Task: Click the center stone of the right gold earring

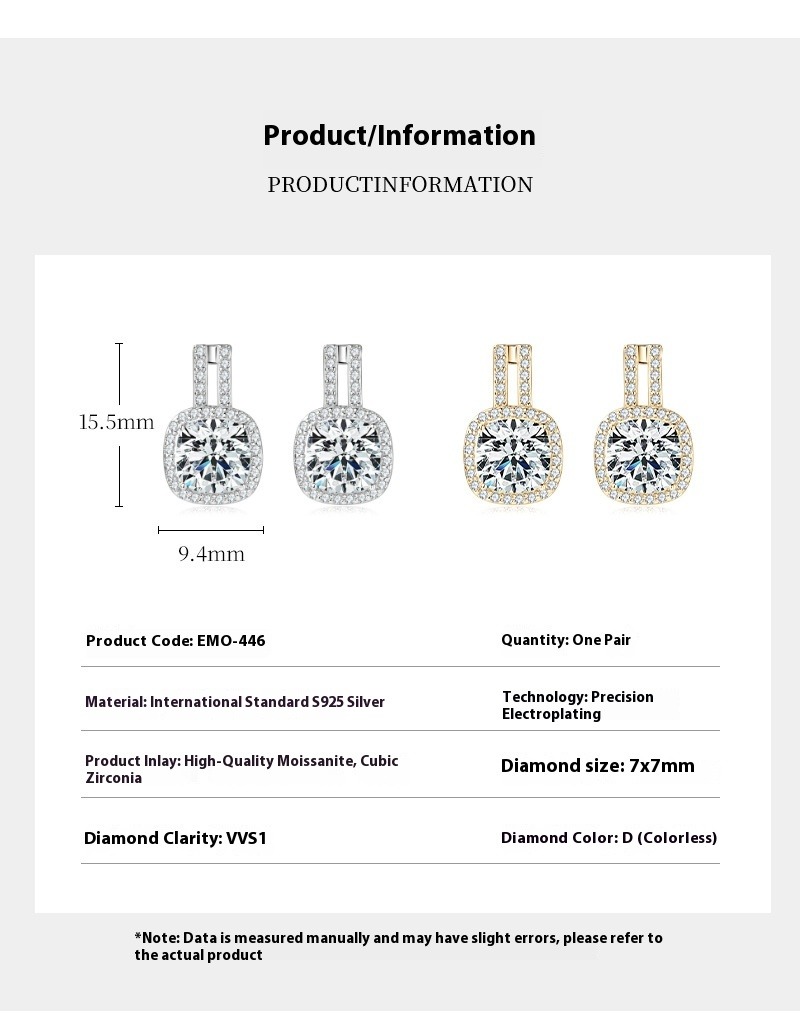Action: point(643,457)
